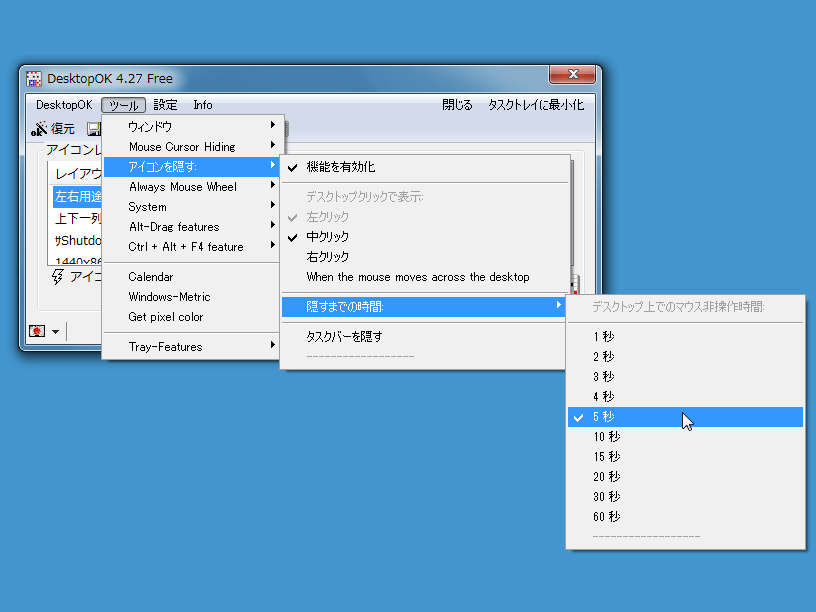The height and width of the screenshot is (612, 816).
Task: Expand the System submenu
Action: 192,207
